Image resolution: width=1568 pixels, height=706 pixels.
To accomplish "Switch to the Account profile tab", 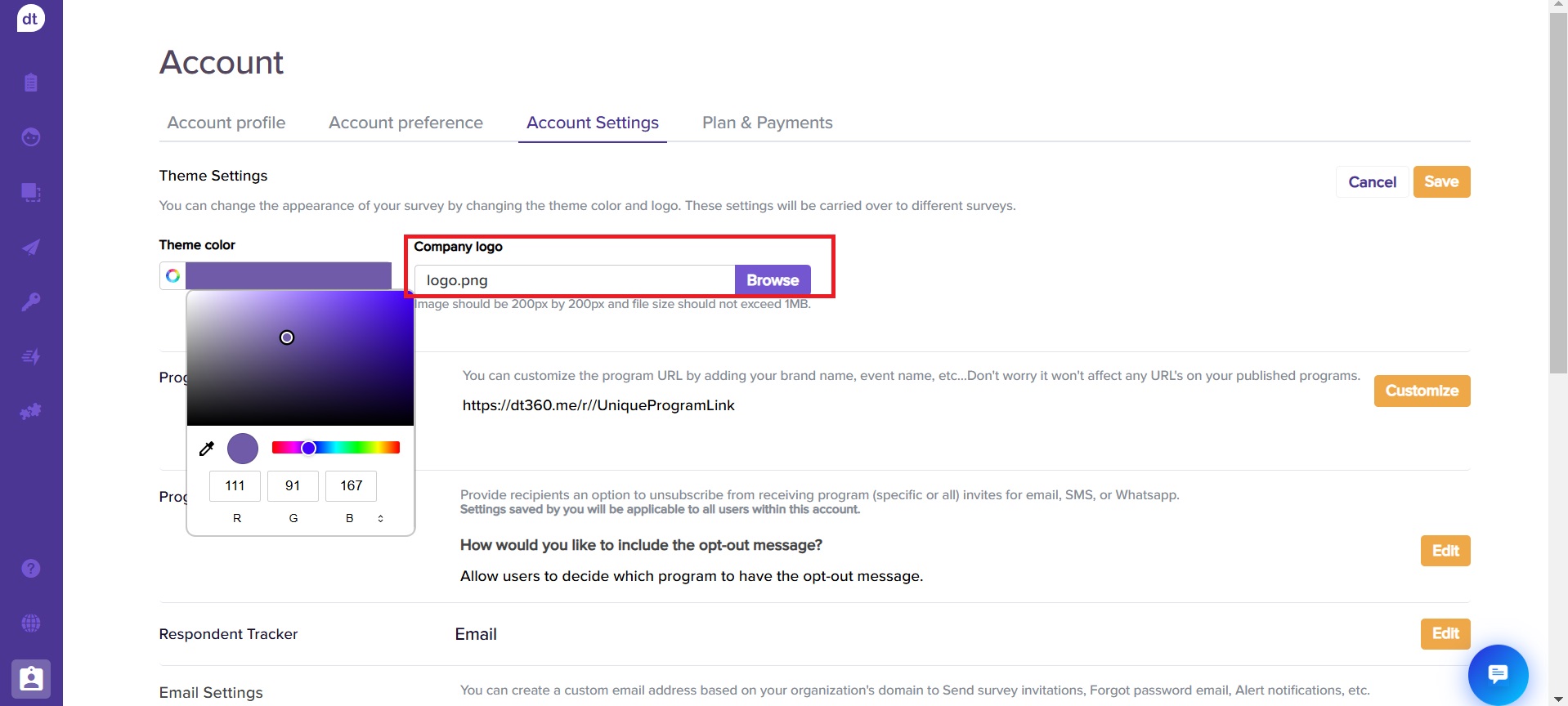I will [226, 123].
